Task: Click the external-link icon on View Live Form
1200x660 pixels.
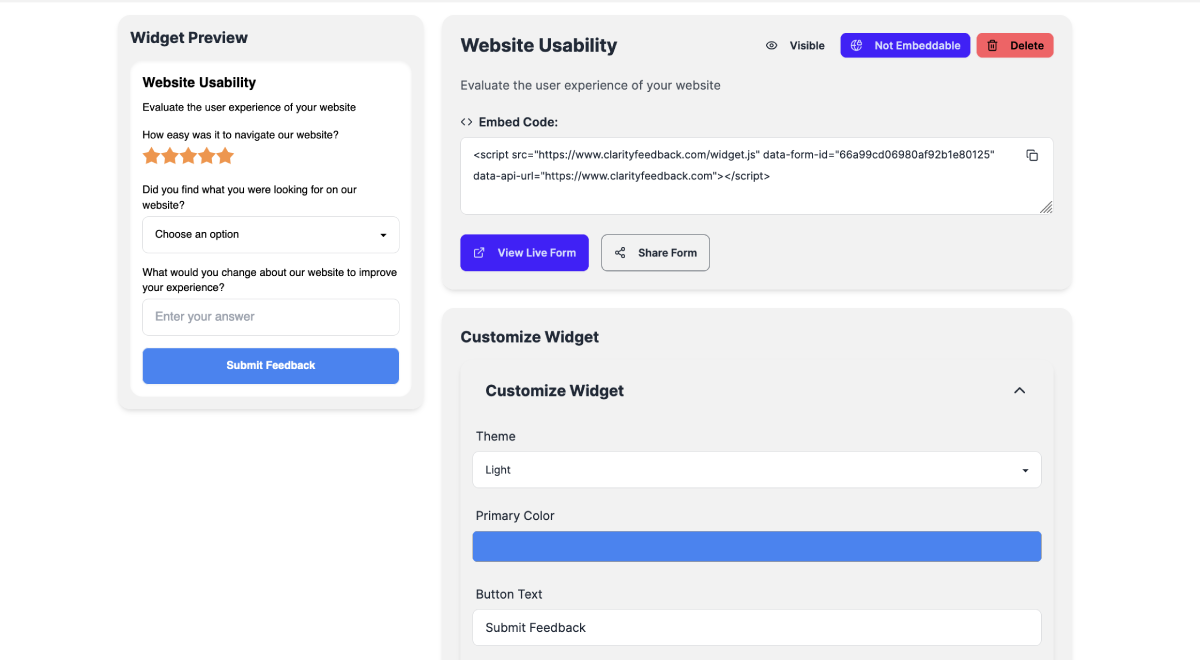Action: point(479,253)
